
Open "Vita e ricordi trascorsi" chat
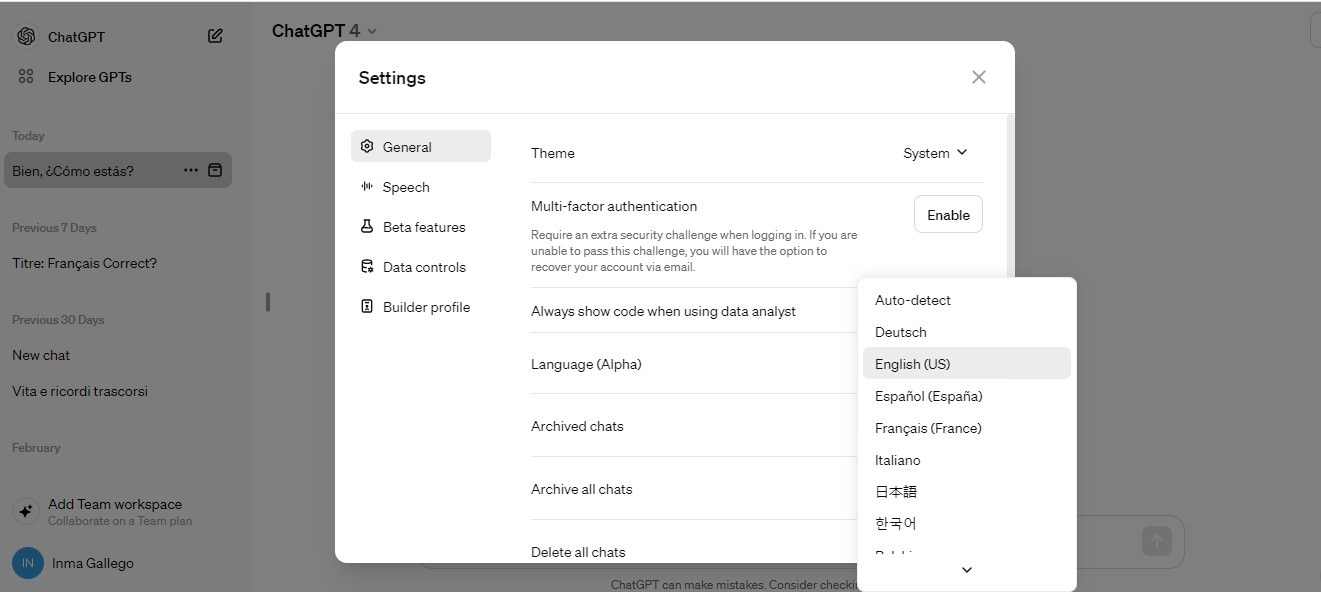click(x=118, y=391)
